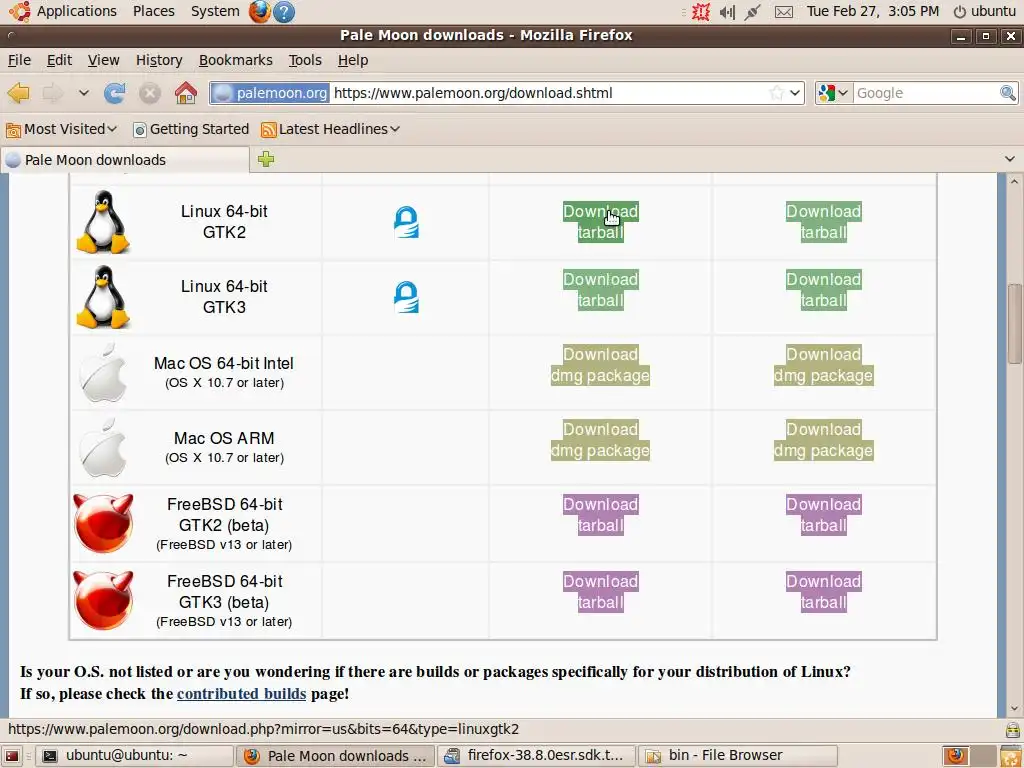Click the palemoon.org site identity button
Image resolution: width=1024 pixels, height=768 pixels.
(x=271, y=93)
